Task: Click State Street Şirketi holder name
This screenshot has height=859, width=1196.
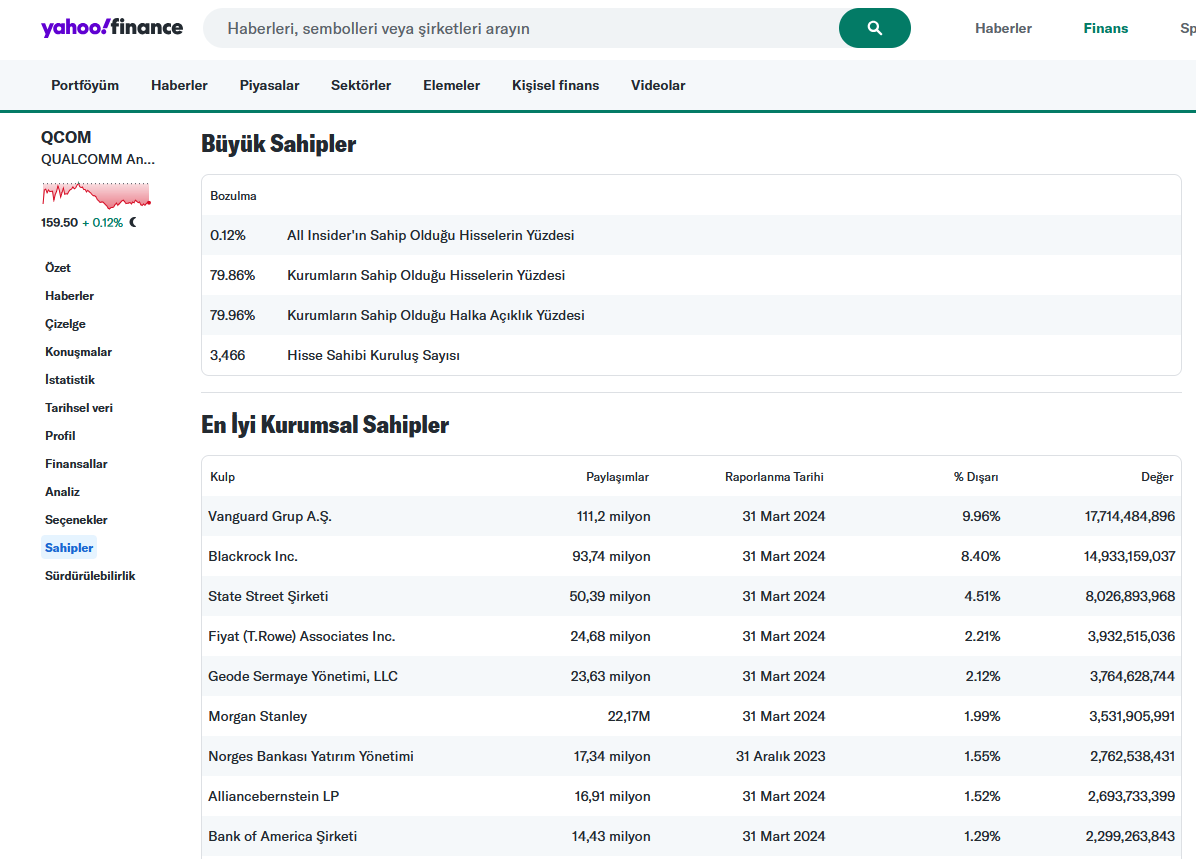Action: point(268,597)
